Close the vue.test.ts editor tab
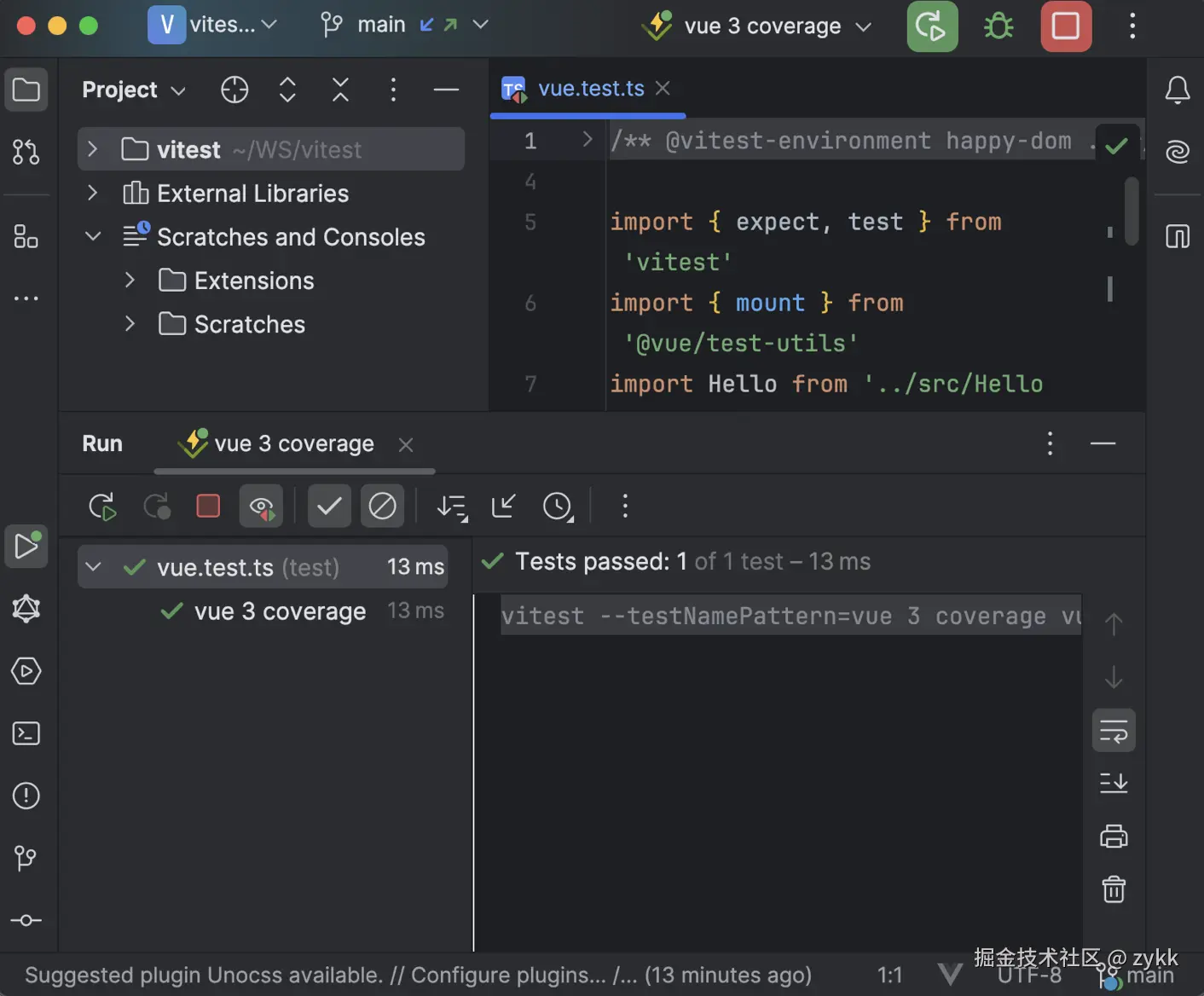Viewport: 1204px width, 996px height. pos(663,89)
